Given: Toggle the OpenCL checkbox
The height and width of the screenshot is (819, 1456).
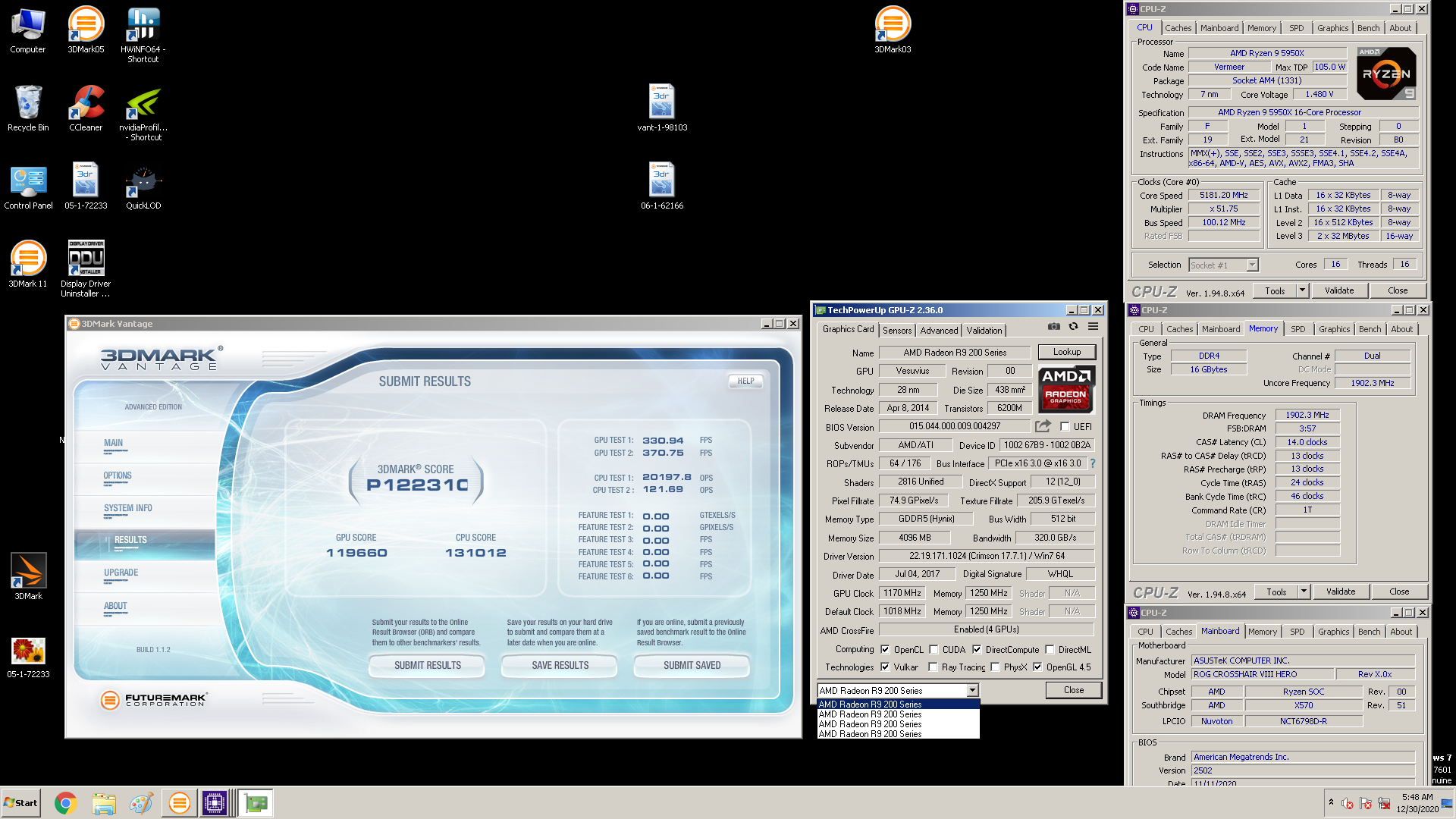Looking at the screenshot, I should point(885,649).
